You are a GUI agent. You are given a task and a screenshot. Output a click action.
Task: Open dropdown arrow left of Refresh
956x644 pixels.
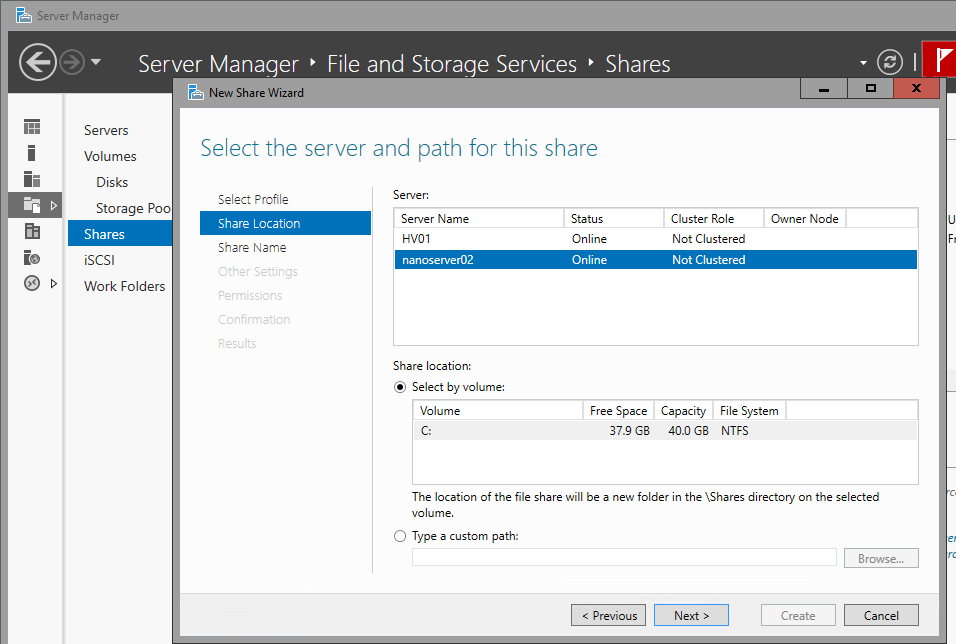863,63
